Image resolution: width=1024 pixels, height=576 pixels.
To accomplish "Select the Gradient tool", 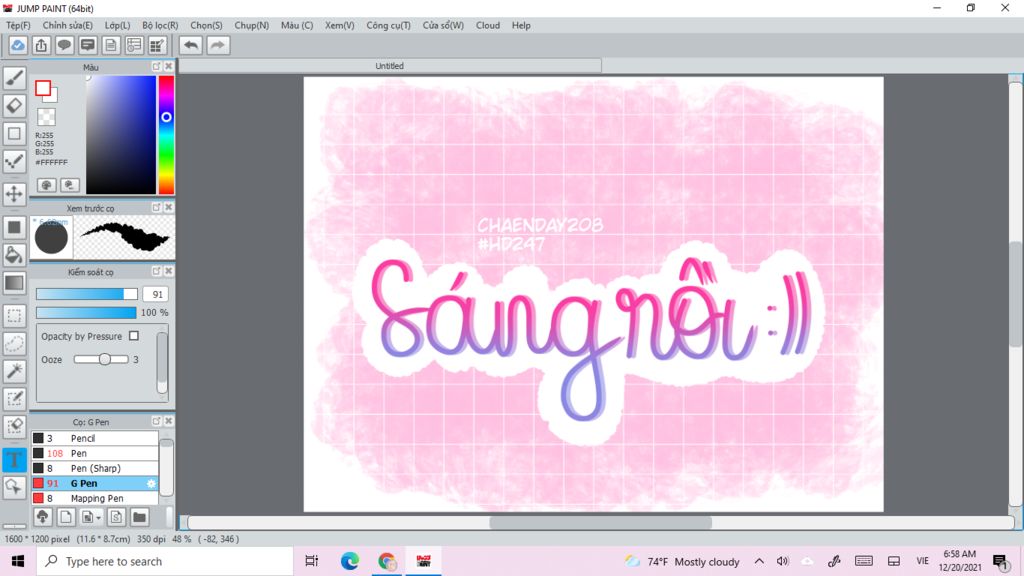I will pos(14,283).
